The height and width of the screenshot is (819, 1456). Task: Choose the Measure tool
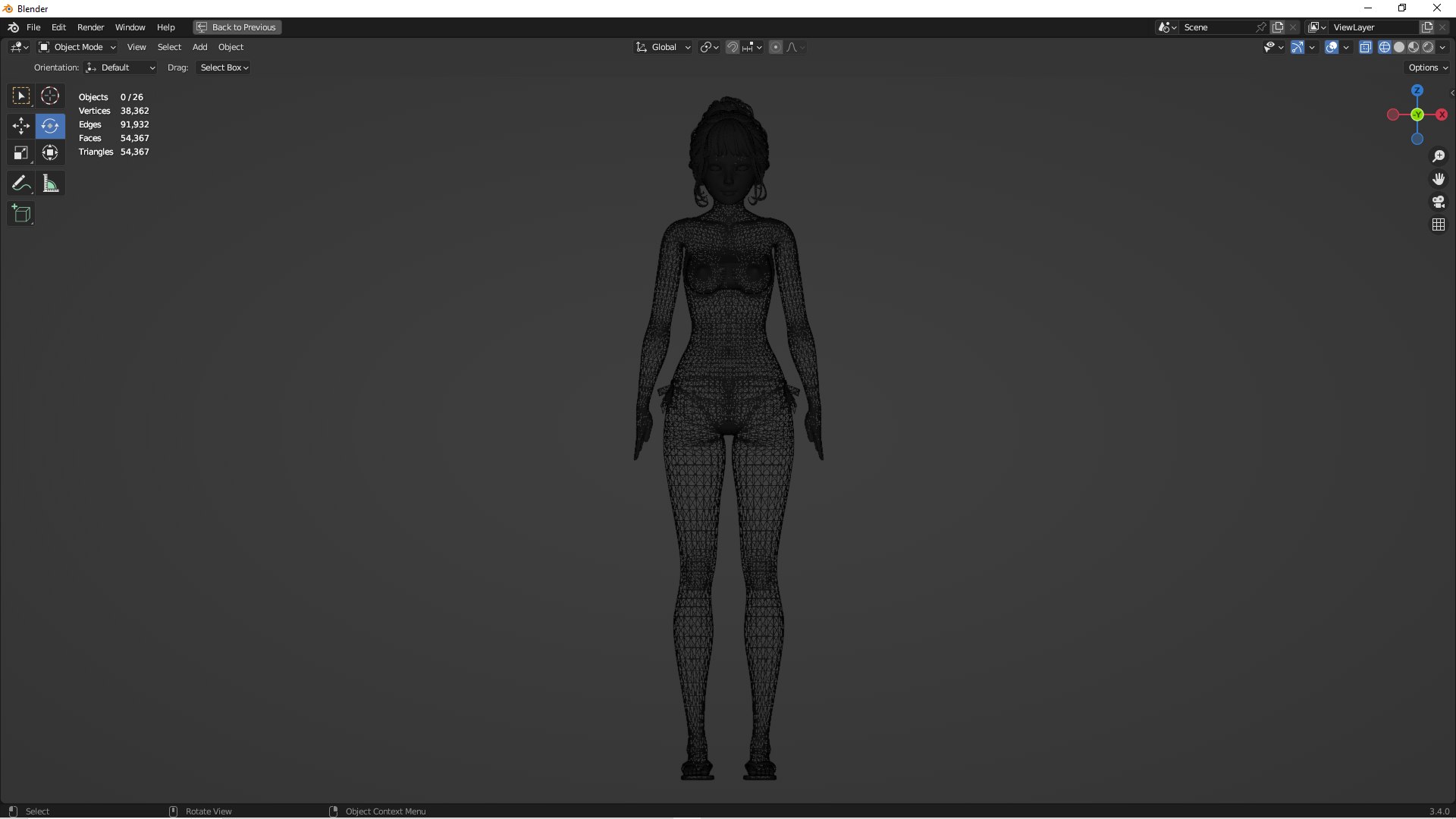coord(50,184)
